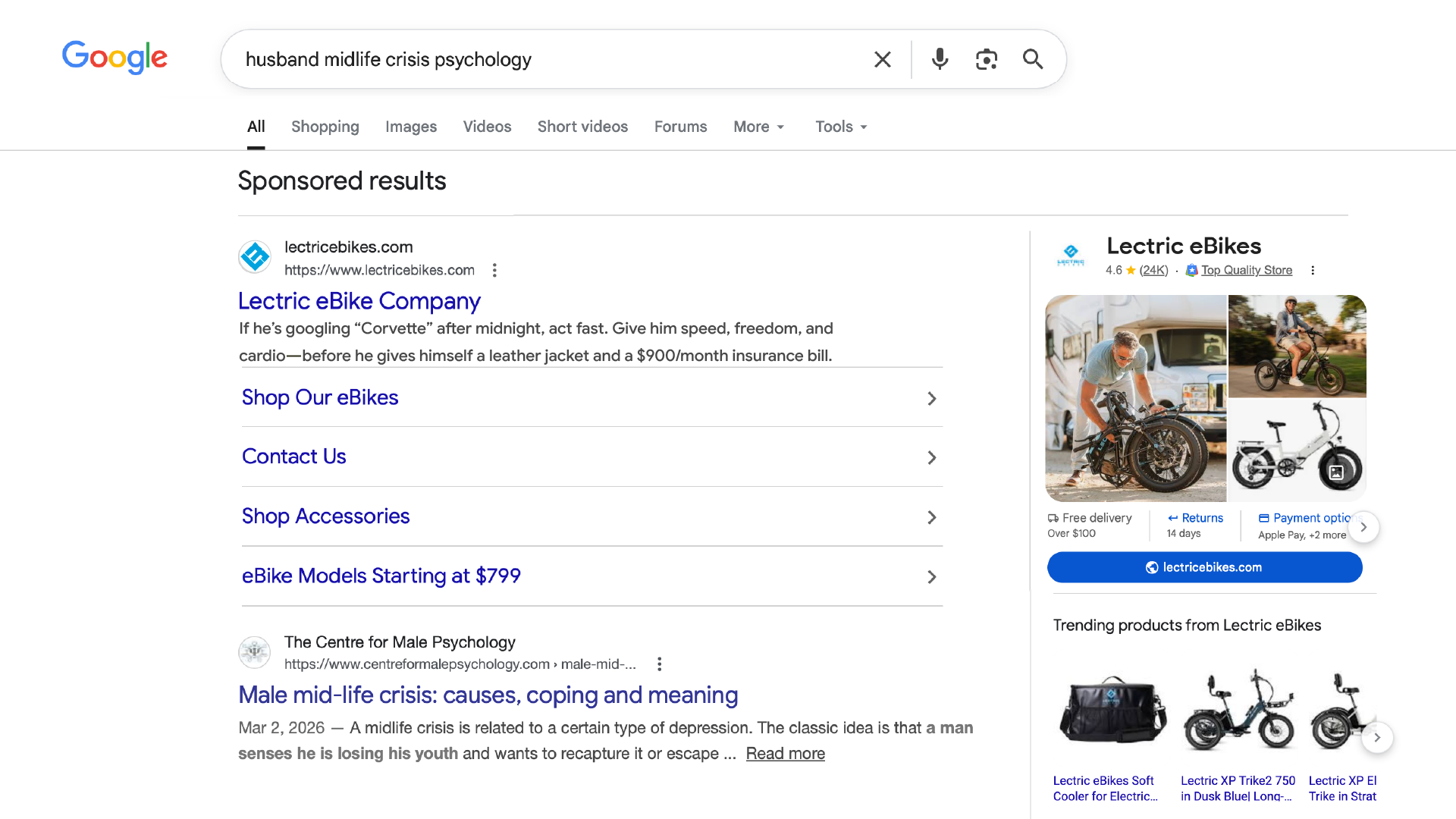The image size is (1456, 819).
Task: Expand the Shop Our eBikes sitelink chevron
Action: tap(931, 398)
